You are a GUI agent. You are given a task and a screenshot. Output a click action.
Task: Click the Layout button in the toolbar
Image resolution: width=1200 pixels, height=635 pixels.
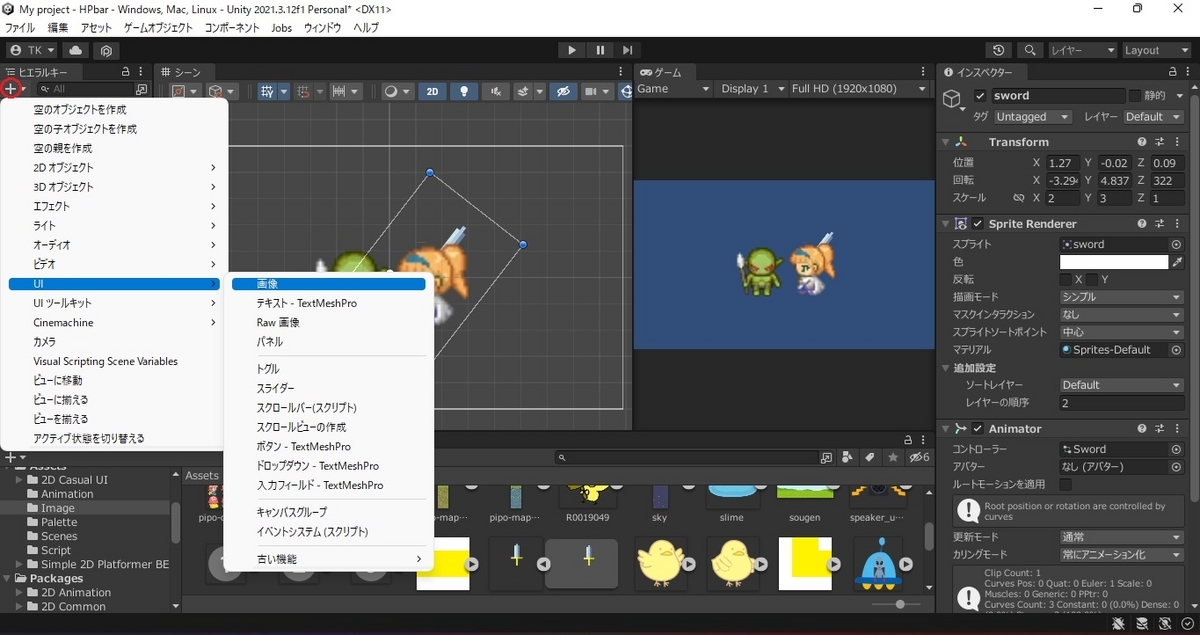pyautogui.click(x=1157, y=49)
